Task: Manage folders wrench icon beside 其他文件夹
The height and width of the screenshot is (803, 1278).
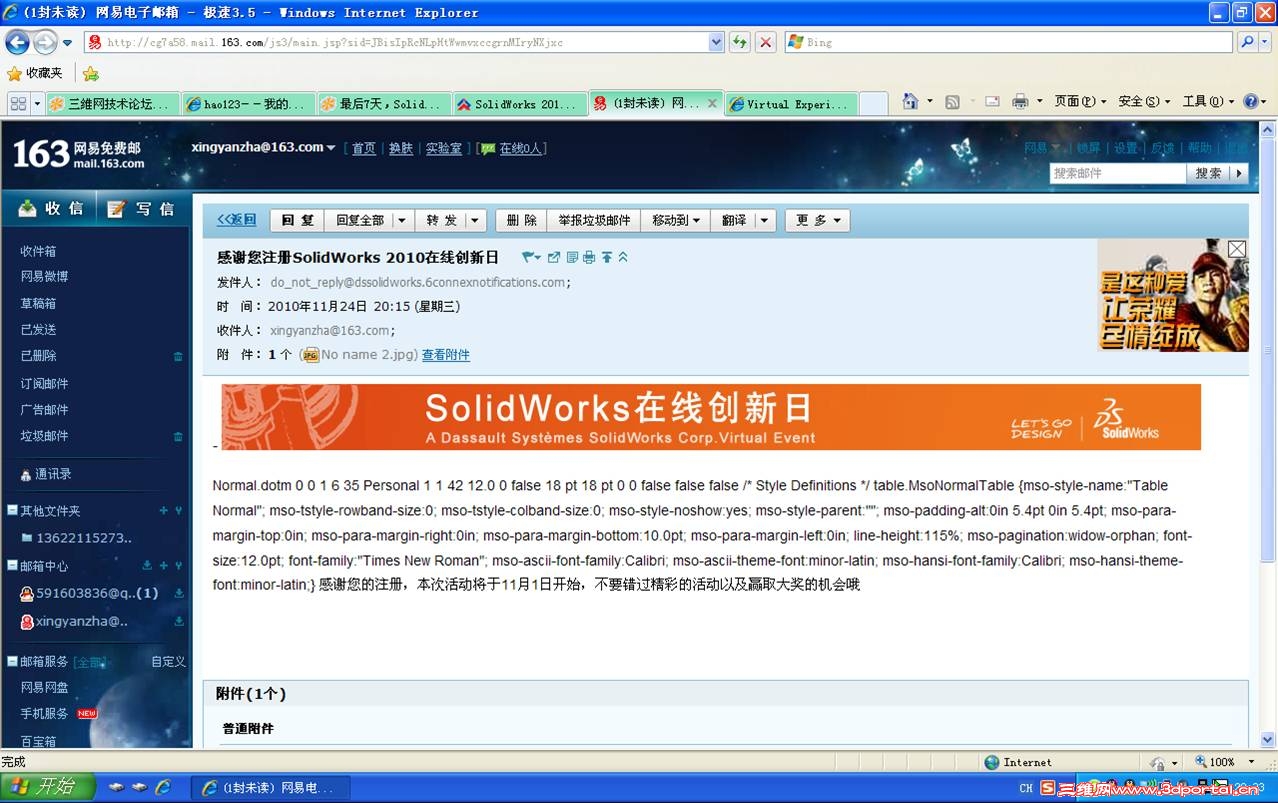Action: pos(179,511)
